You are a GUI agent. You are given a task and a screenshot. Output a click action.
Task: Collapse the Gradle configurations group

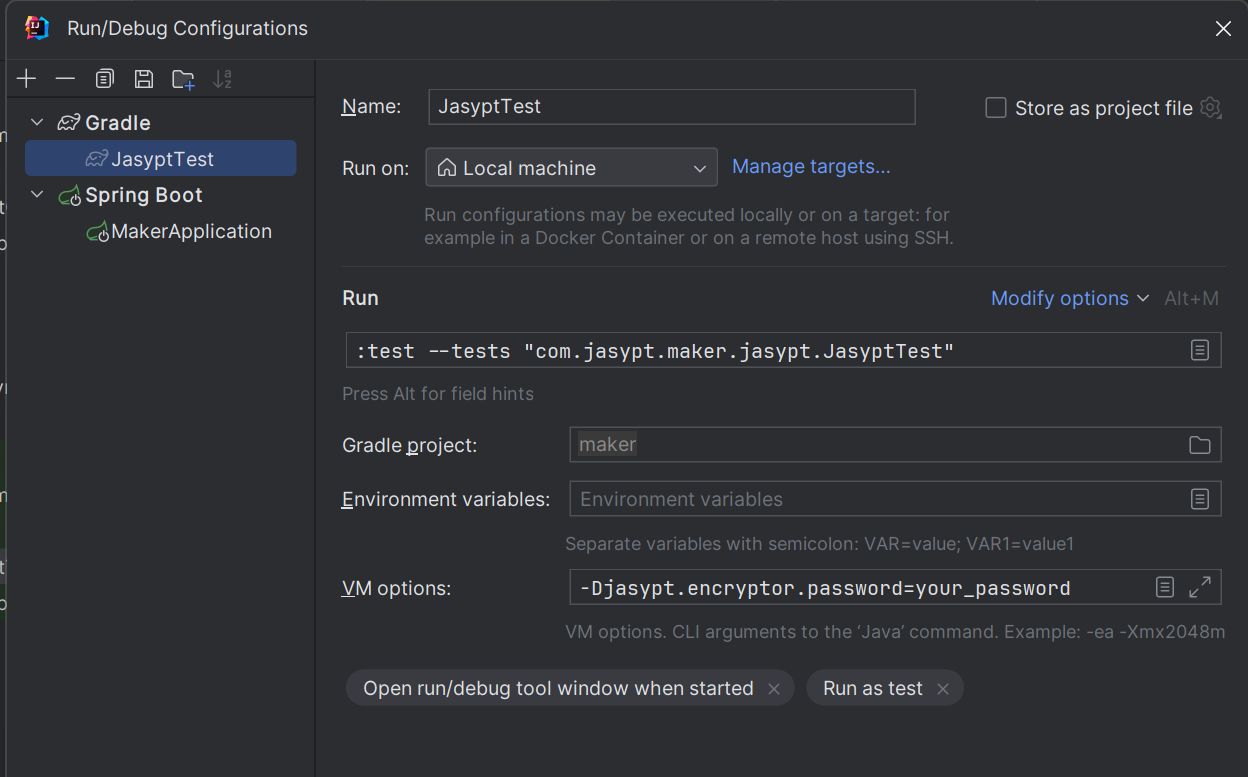(x=38, y=123)
